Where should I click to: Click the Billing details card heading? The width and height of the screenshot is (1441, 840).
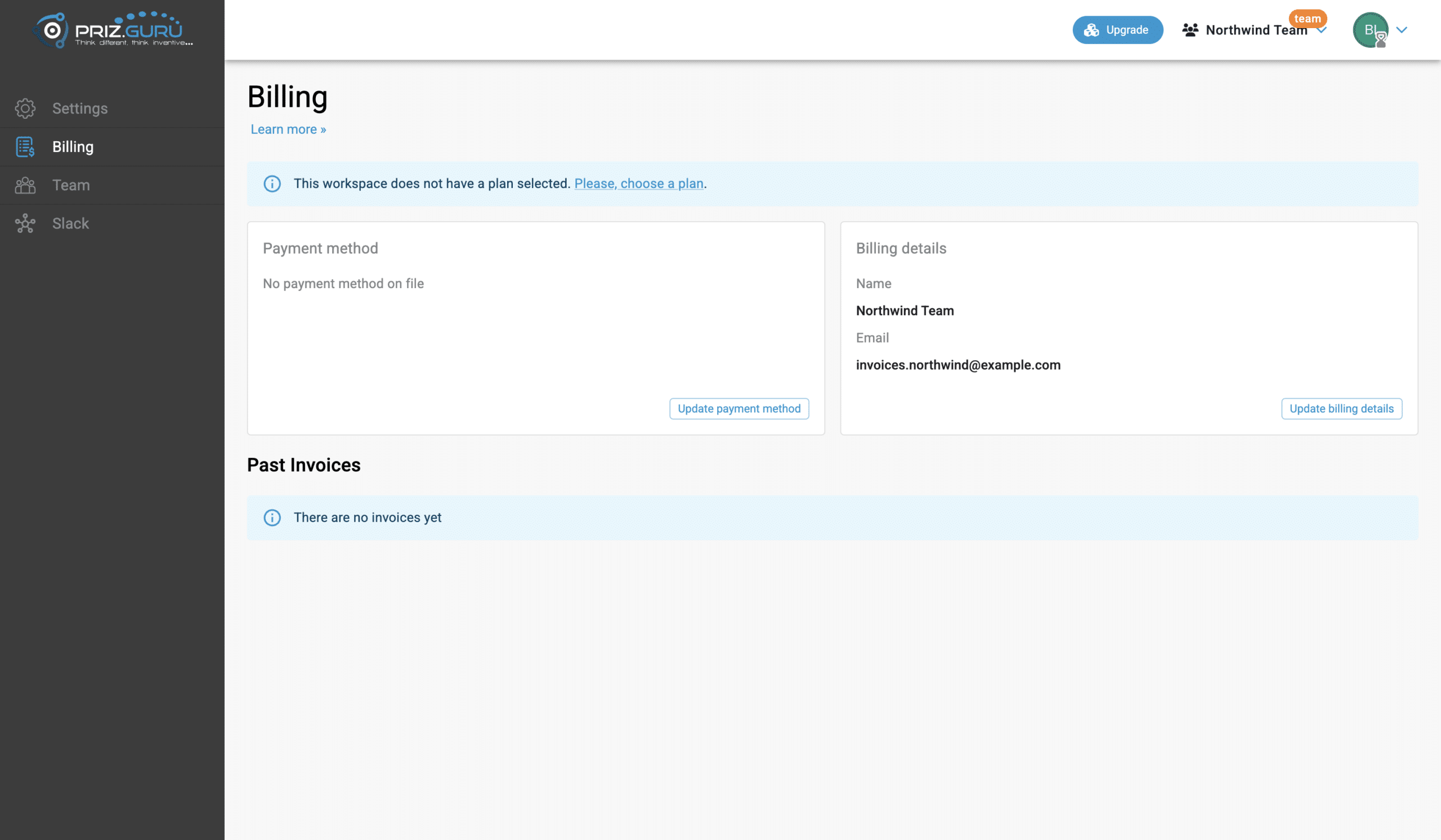(x=901, y=248)
